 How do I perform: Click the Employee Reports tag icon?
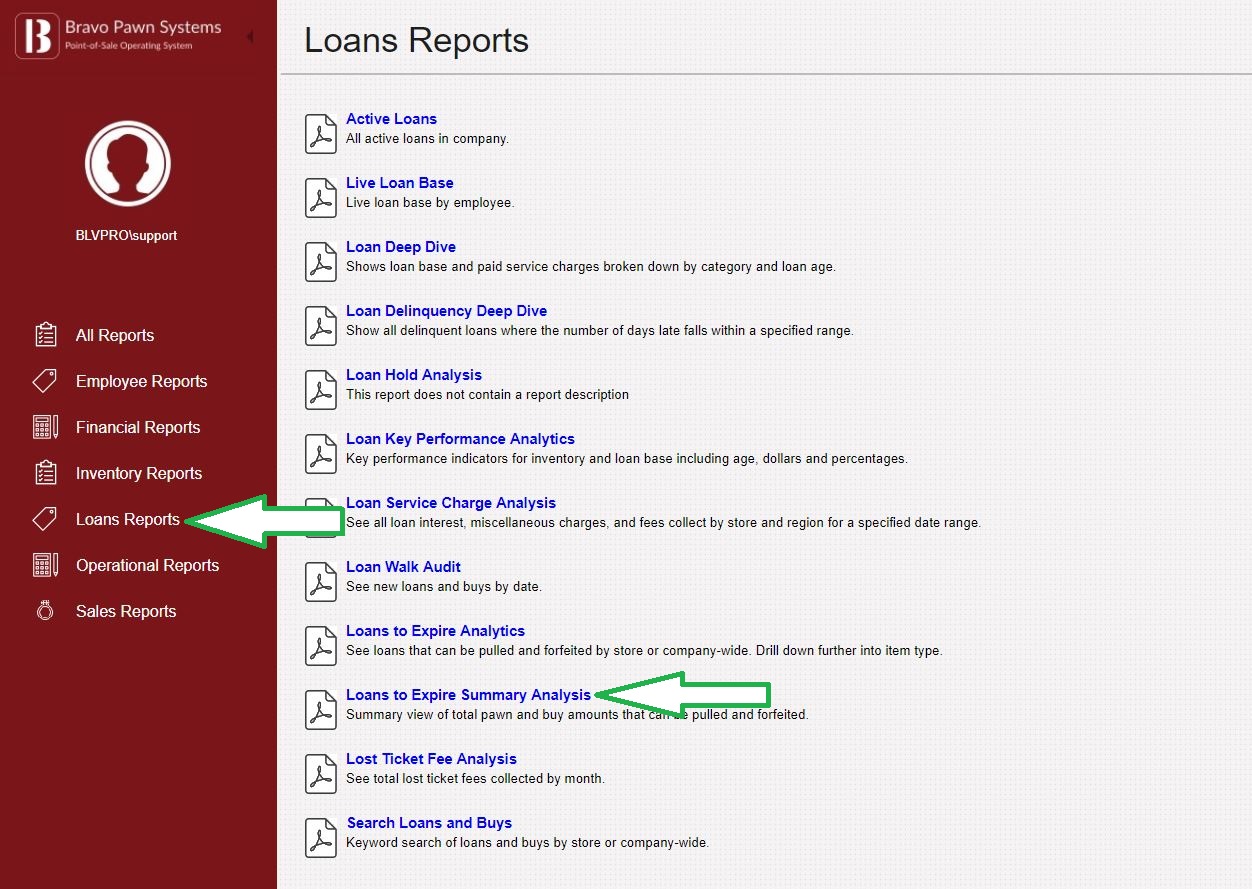(x=45, y=381)
